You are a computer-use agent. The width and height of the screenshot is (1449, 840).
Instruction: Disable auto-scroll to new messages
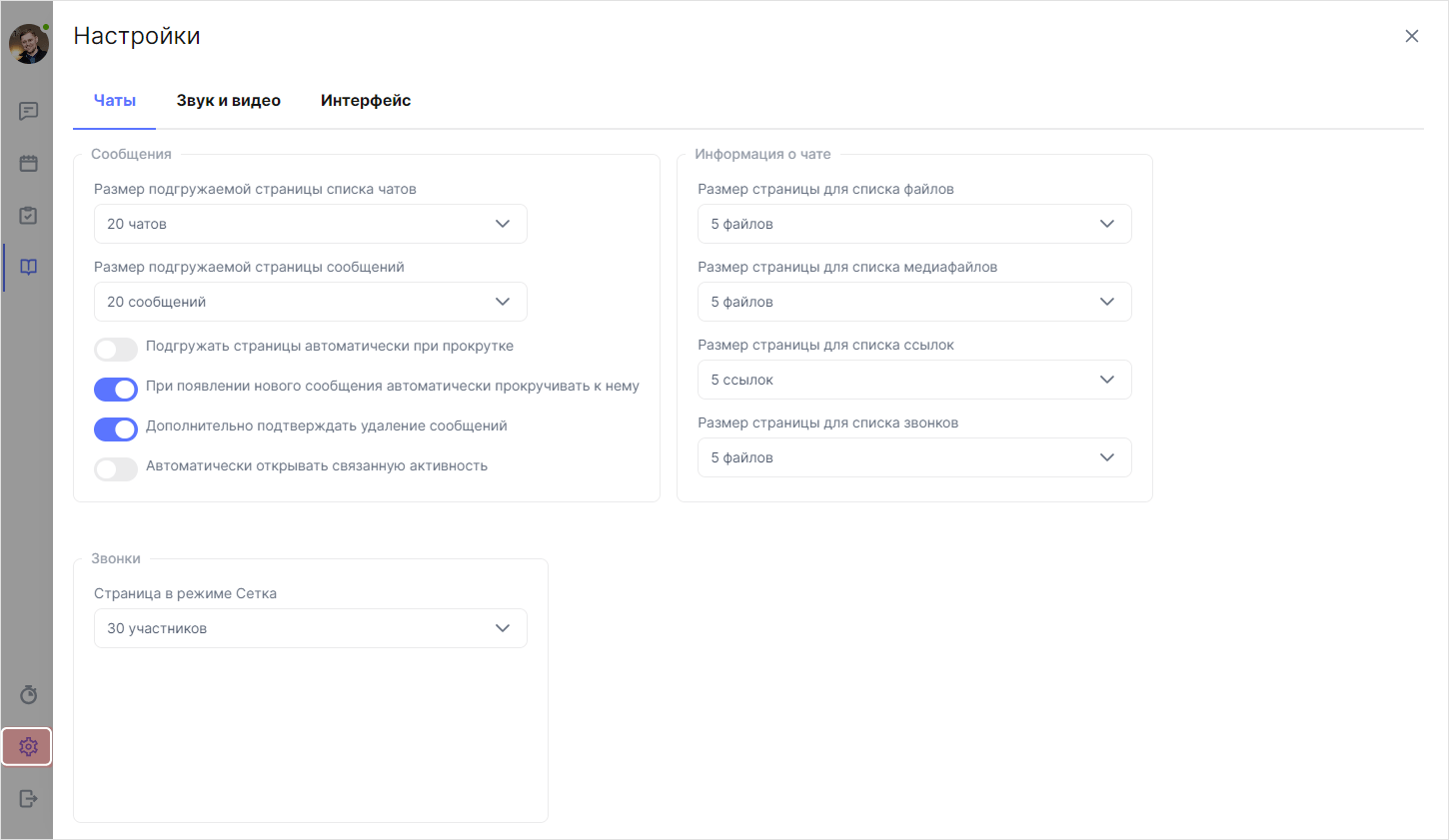115,389
